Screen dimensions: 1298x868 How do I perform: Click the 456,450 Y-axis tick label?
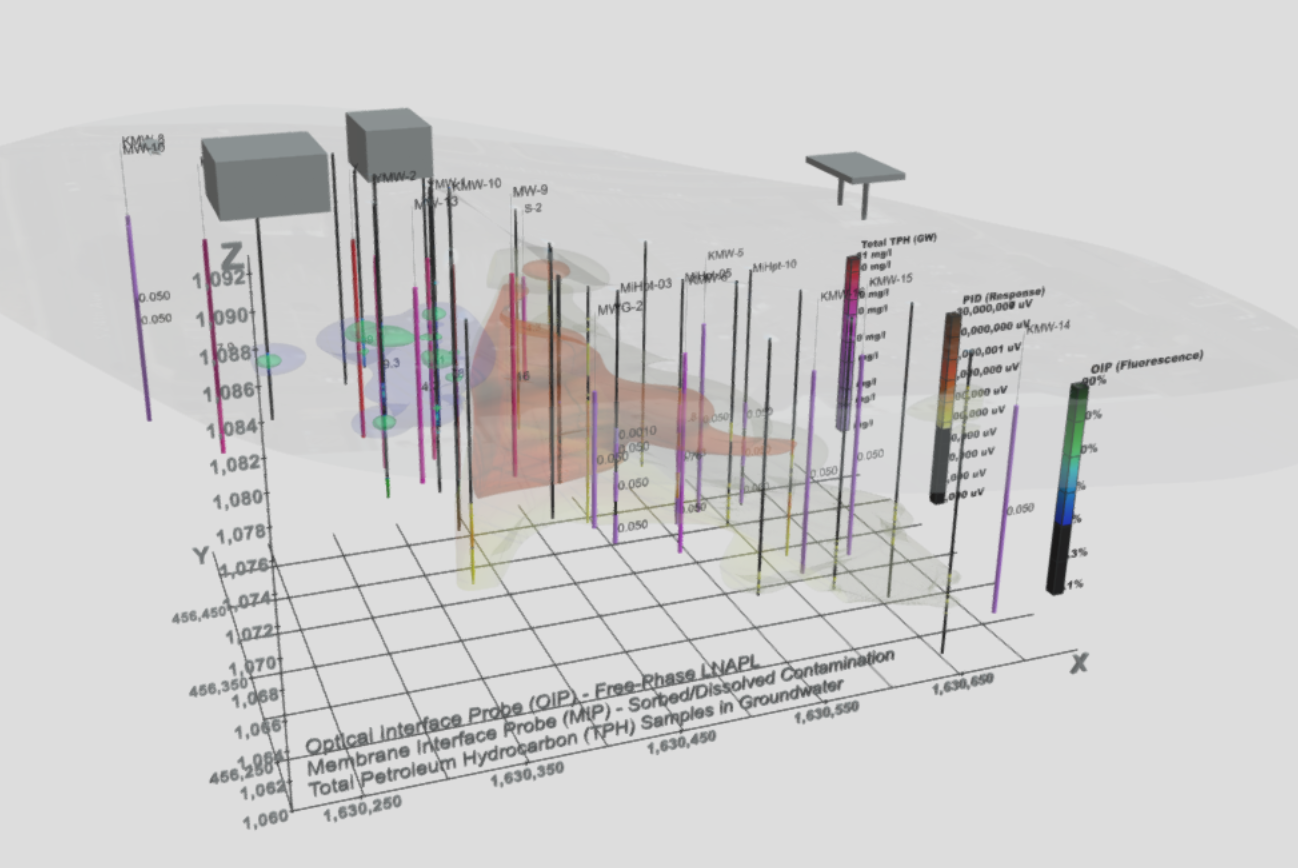pos(199,617)
